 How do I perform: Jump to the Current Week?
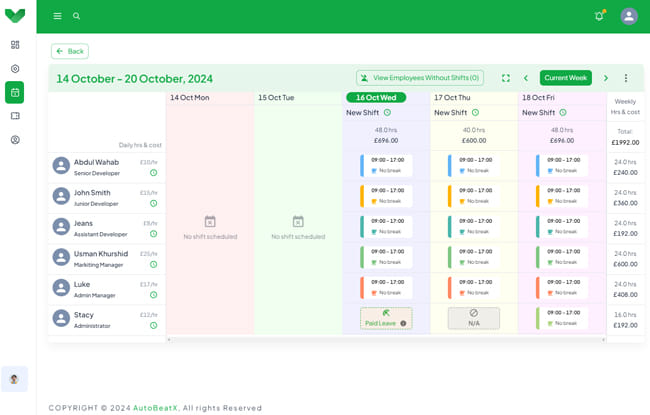[566, 78]
